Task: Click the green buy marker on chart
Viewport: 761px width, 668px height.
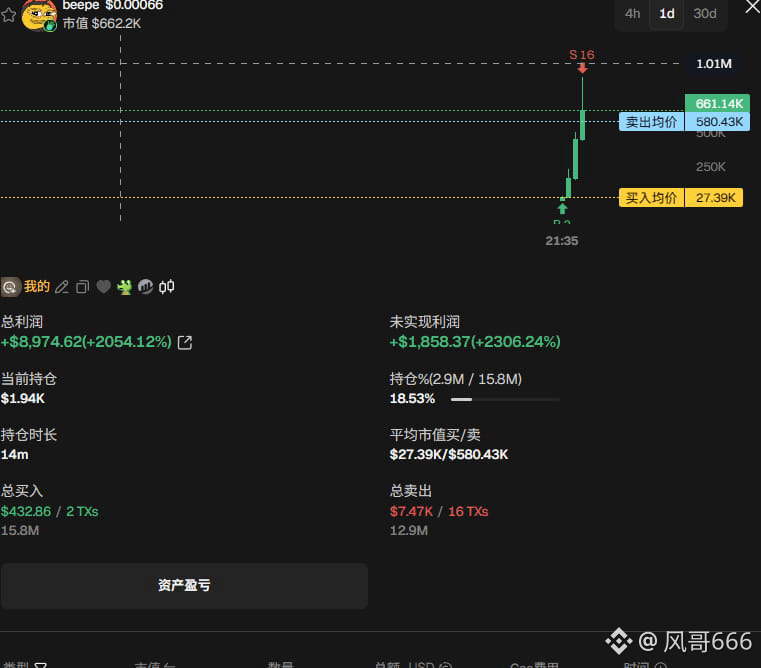Action: 562,208
